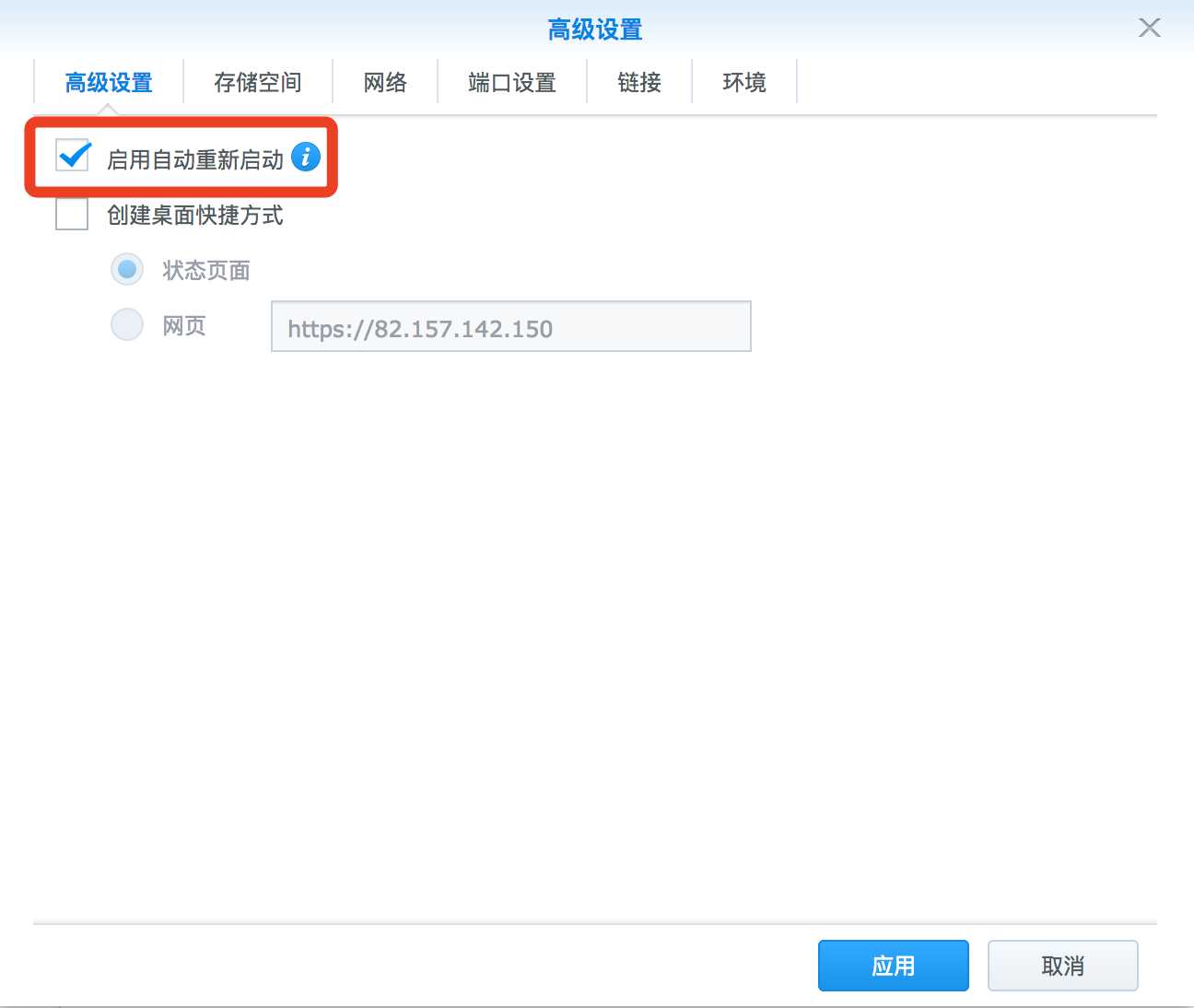Select the 状态页面 radio button
This screenshot has width=1194, height=1008.
click(x=127, y=269)
